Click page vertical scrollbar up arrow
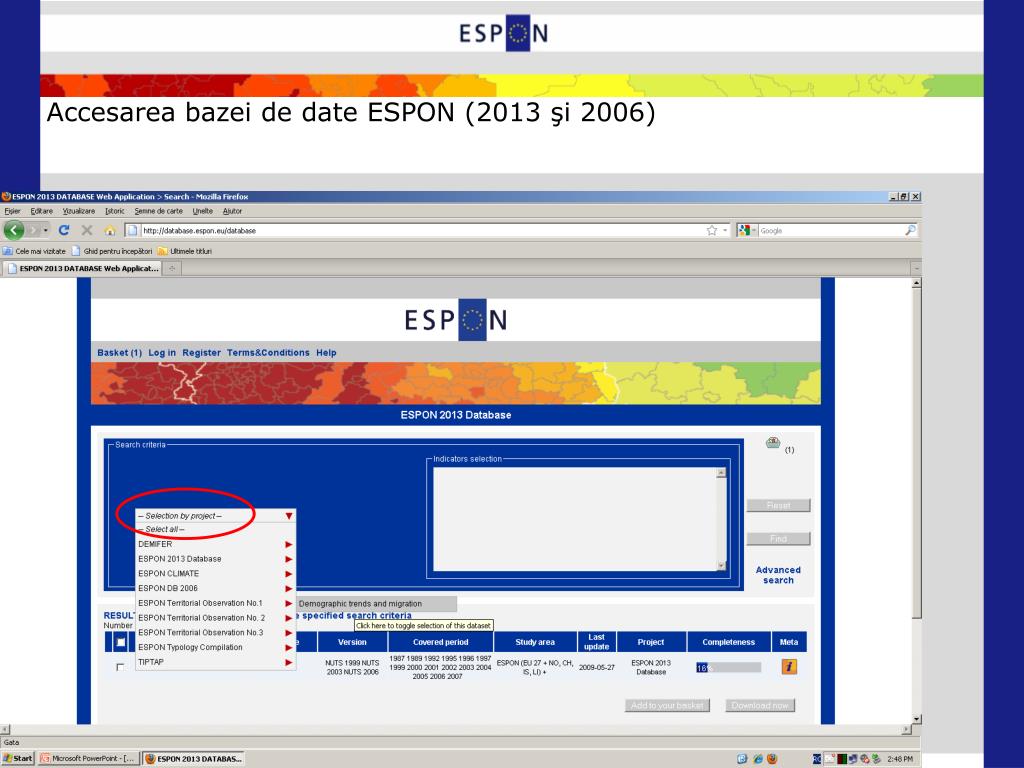Viewport: 1024px width, 768px height. (x=916, y=283)
